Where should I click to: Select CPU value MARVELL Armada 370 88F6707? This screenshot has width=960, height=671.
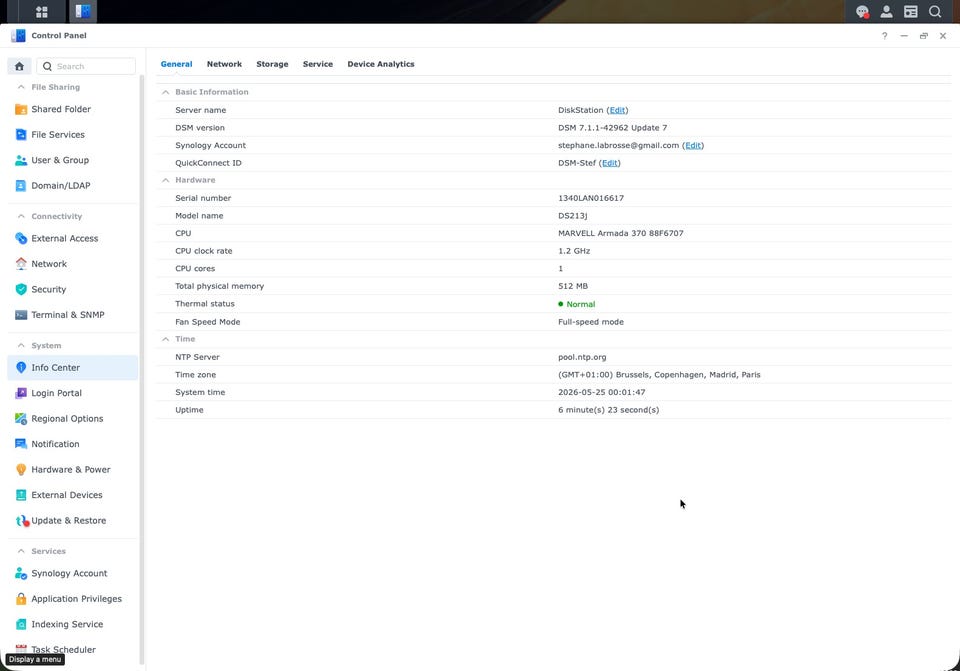(621, 233)
